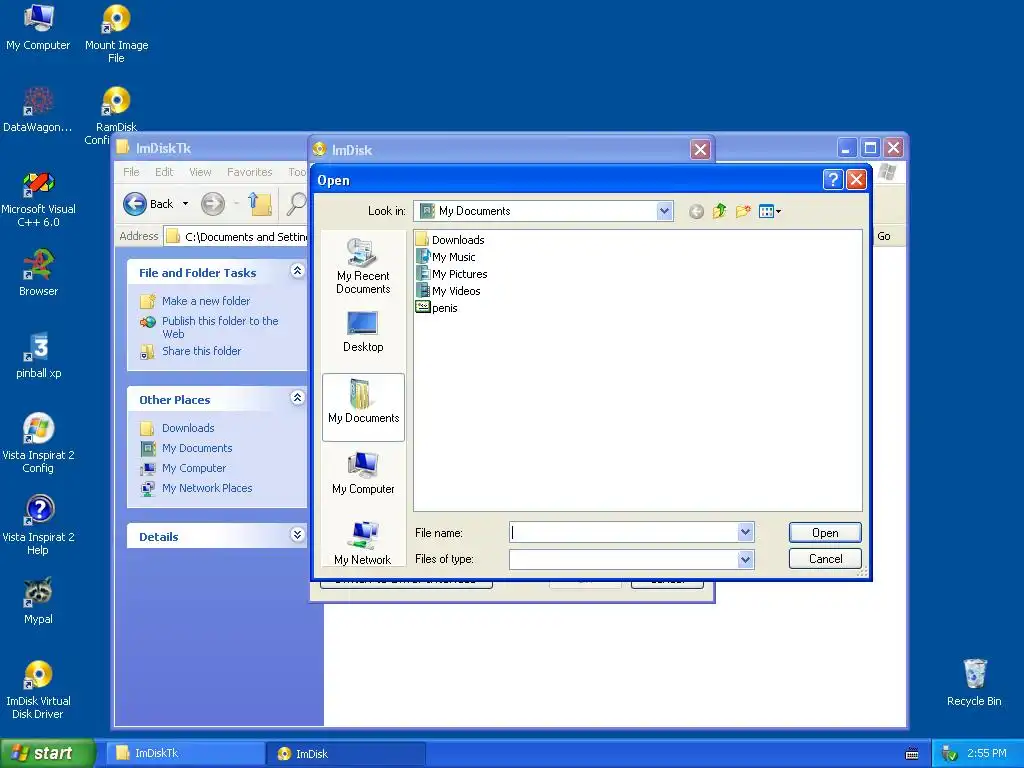Open Edit menu in ImDiskTk window
Image resolution: width=1024 pixels, height=768 pixels.
pos(164,172)
